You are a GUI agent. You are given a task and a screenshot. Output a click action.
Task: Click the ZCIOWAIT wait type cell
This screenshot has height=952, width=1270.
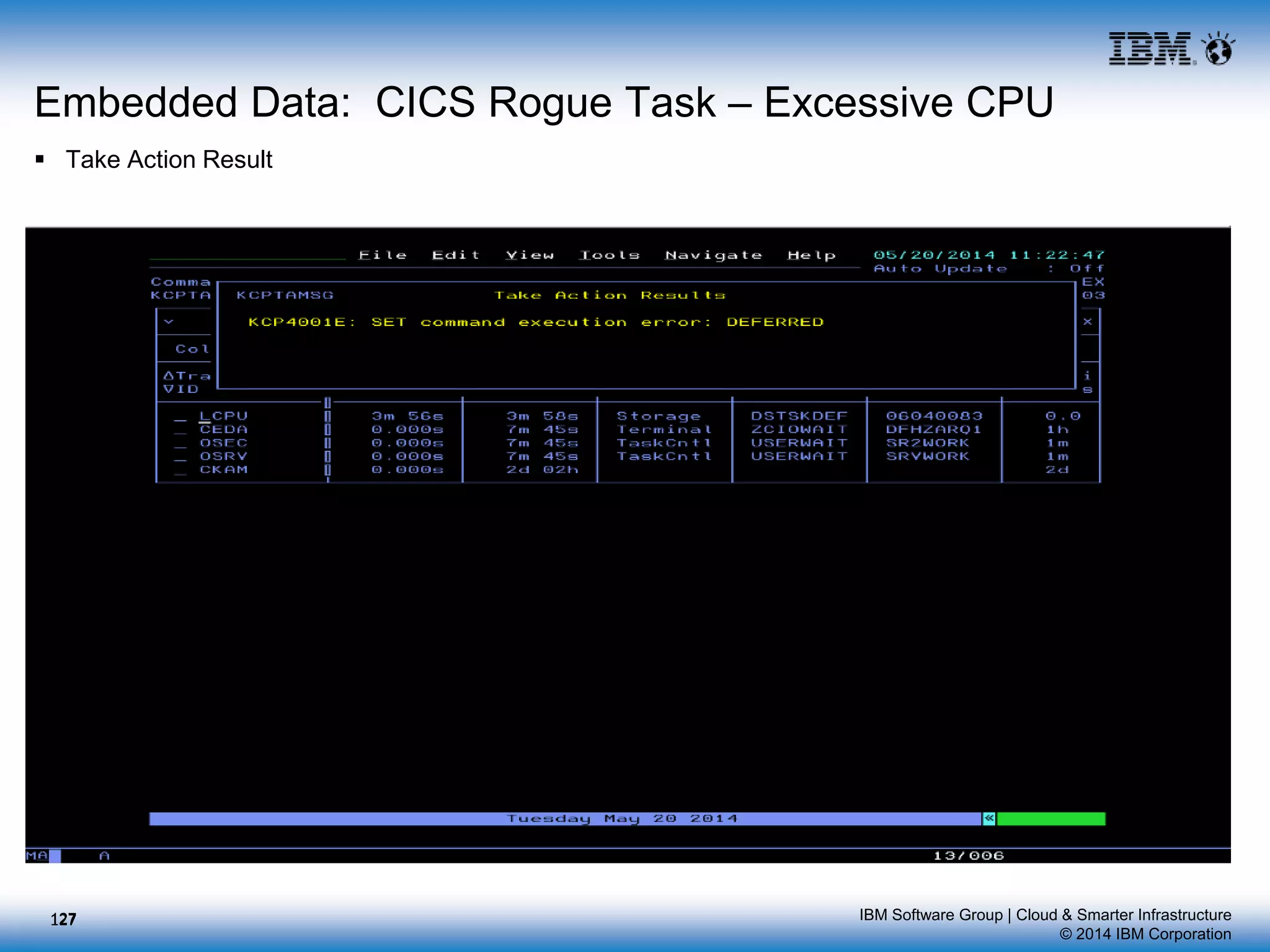pyautogui.click(x=799, y=430)
